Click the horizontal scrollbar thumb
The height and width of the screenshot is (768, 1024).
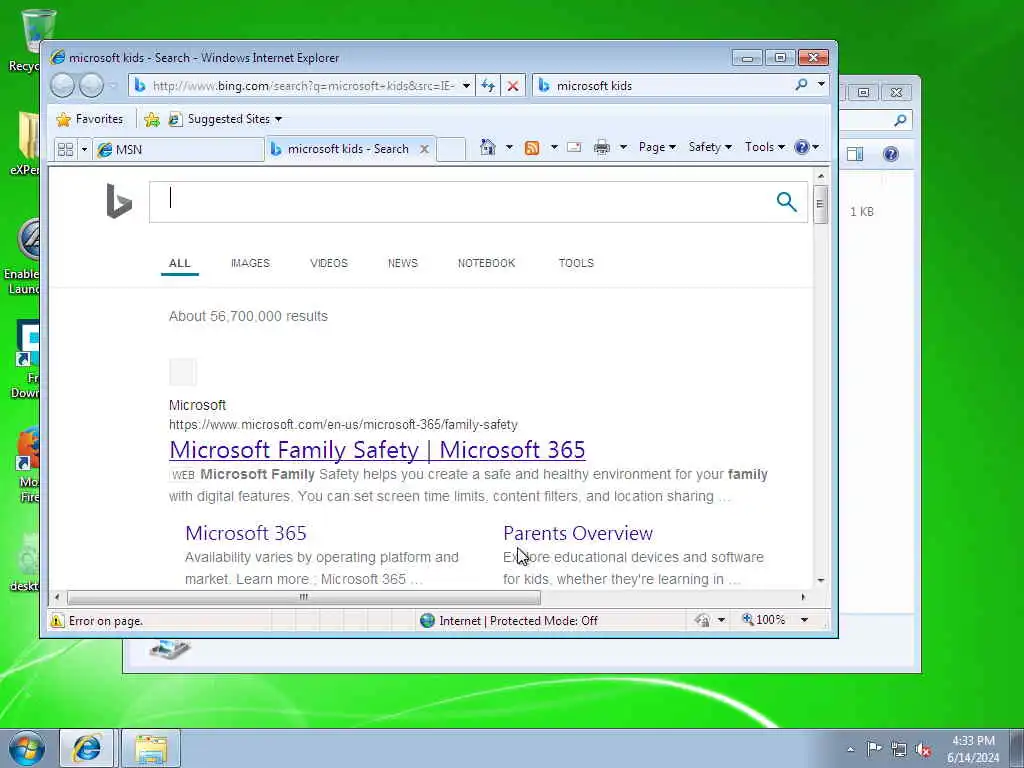point(304,597)
